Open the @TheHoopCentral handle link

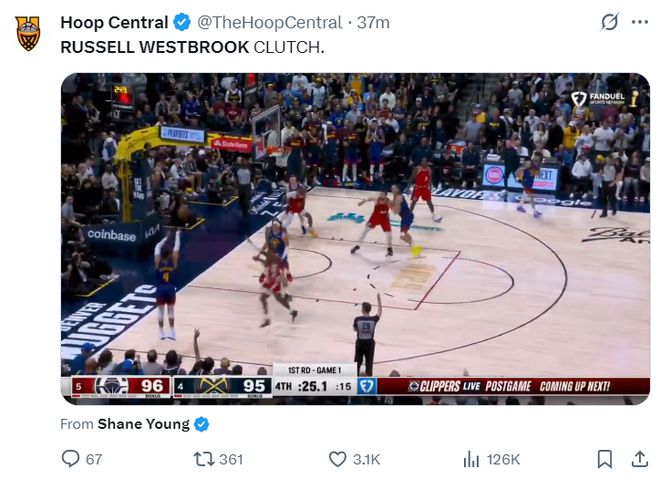[x=269, y=23]
